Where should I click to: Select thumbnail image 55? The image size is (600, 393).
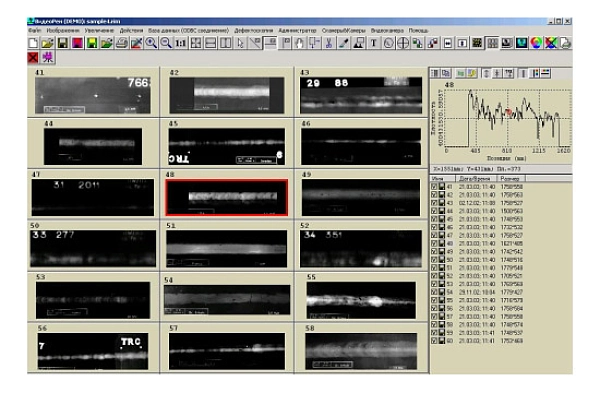[361, 300]
